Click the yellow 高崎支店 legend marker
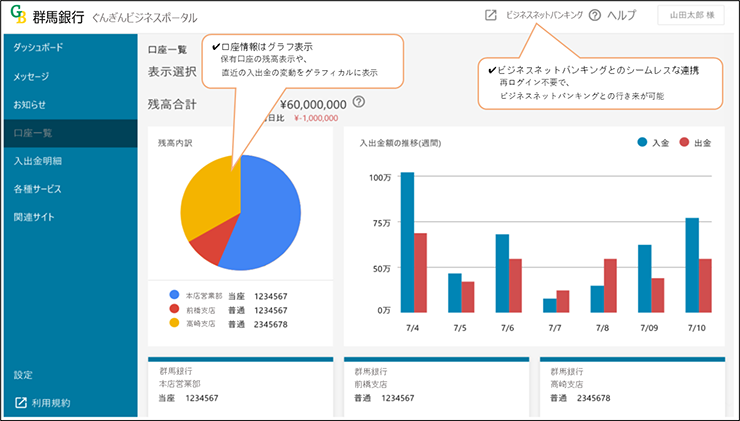This screenshot has height=421, width=740. 174,323
